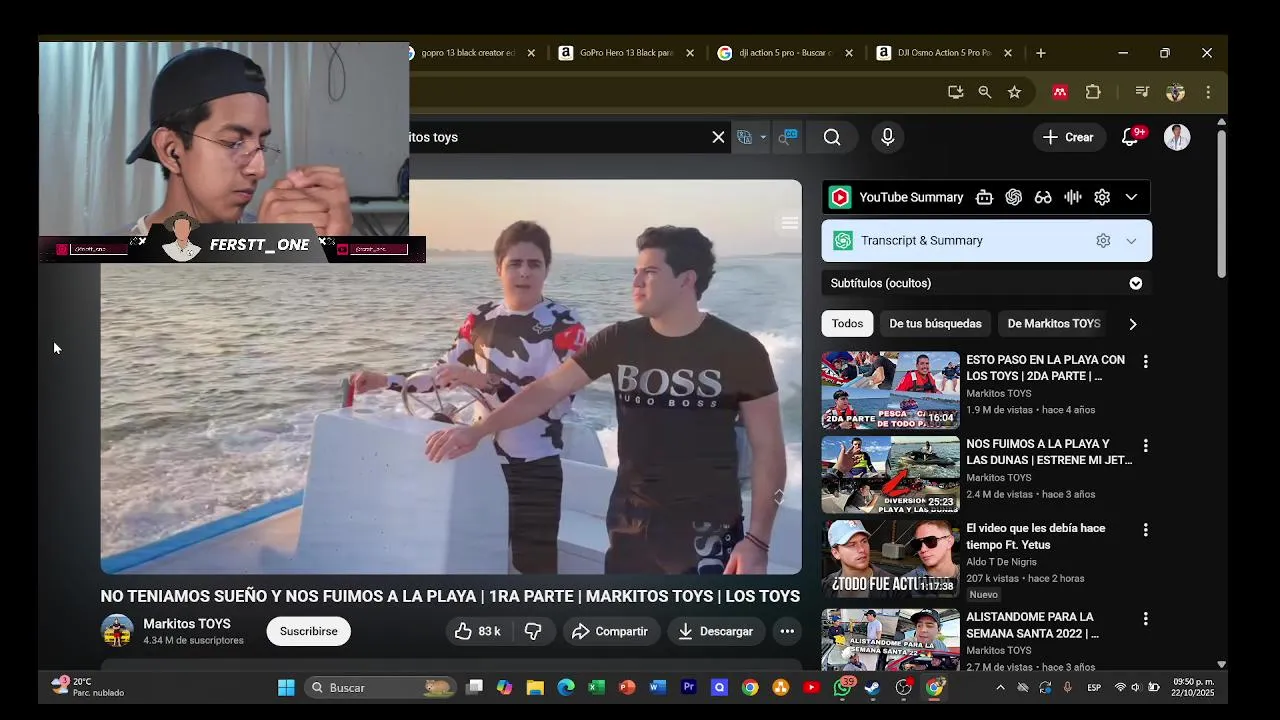Open Chrome zoom magnifier in address bar

[x=985, y=92]
